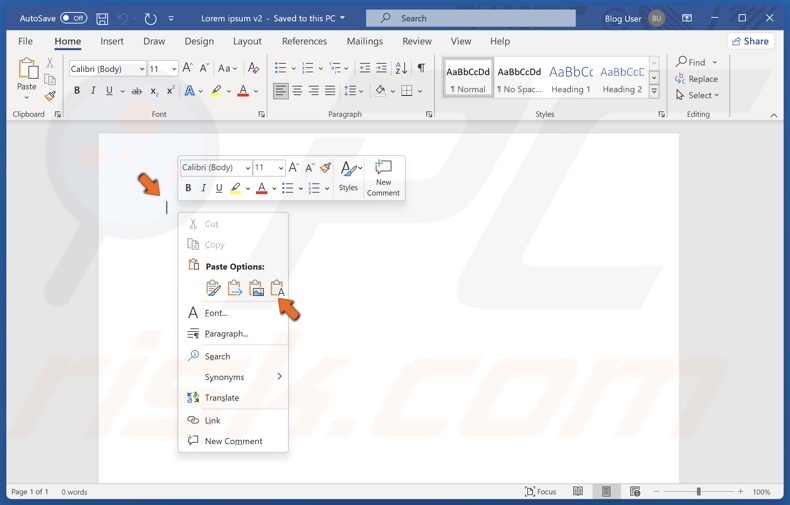
Task: Open the Borders dropdown arrow
Action: coord(420,91)
